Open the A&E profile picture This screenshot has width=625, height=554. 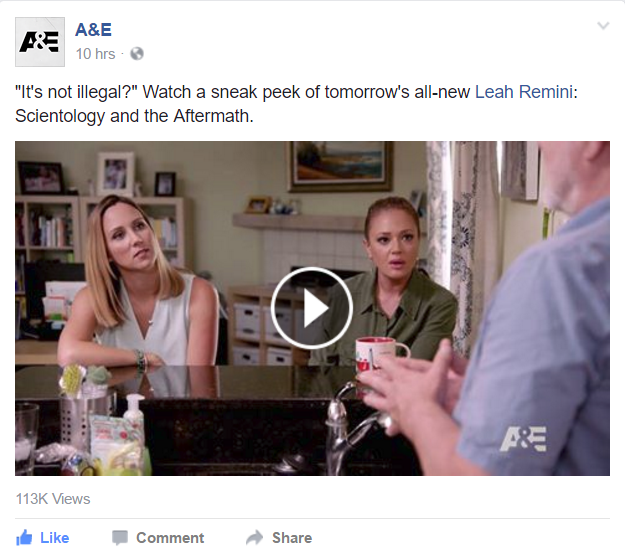40,42
